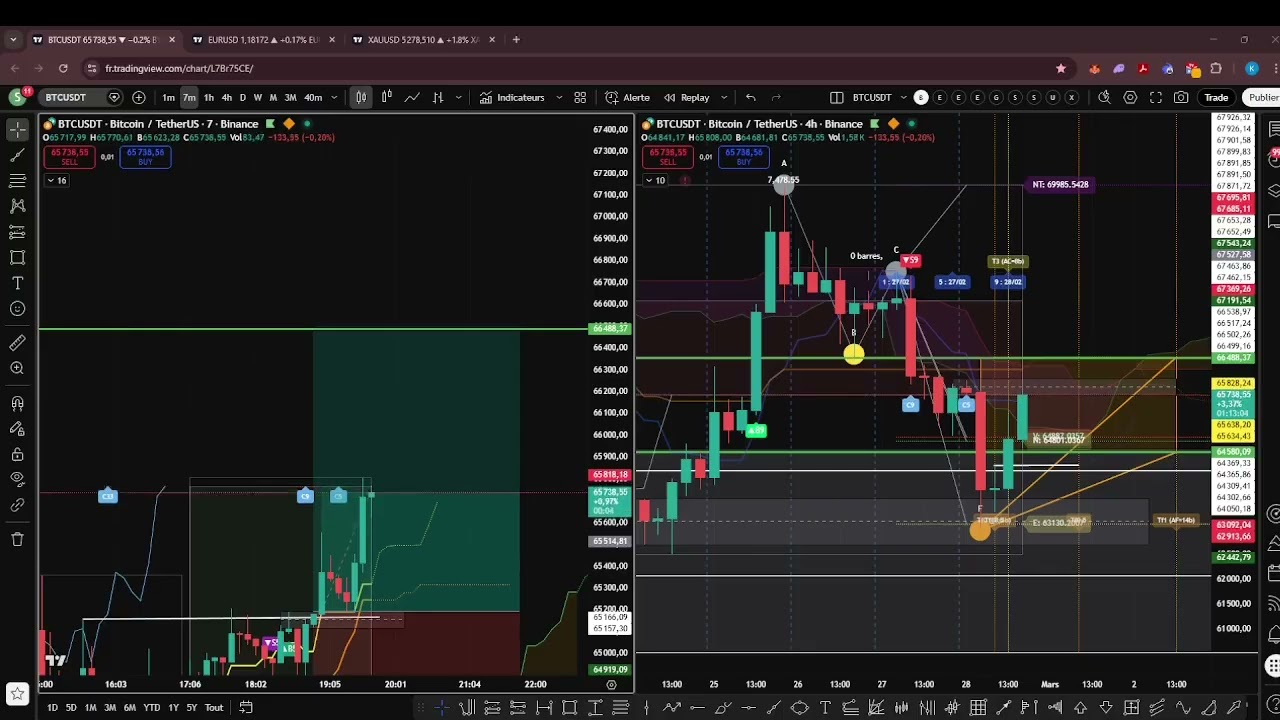Toggle stay-in-drawing-mode pencil lock
Viewport: 1280px width, 720px height.
(17, 429)
